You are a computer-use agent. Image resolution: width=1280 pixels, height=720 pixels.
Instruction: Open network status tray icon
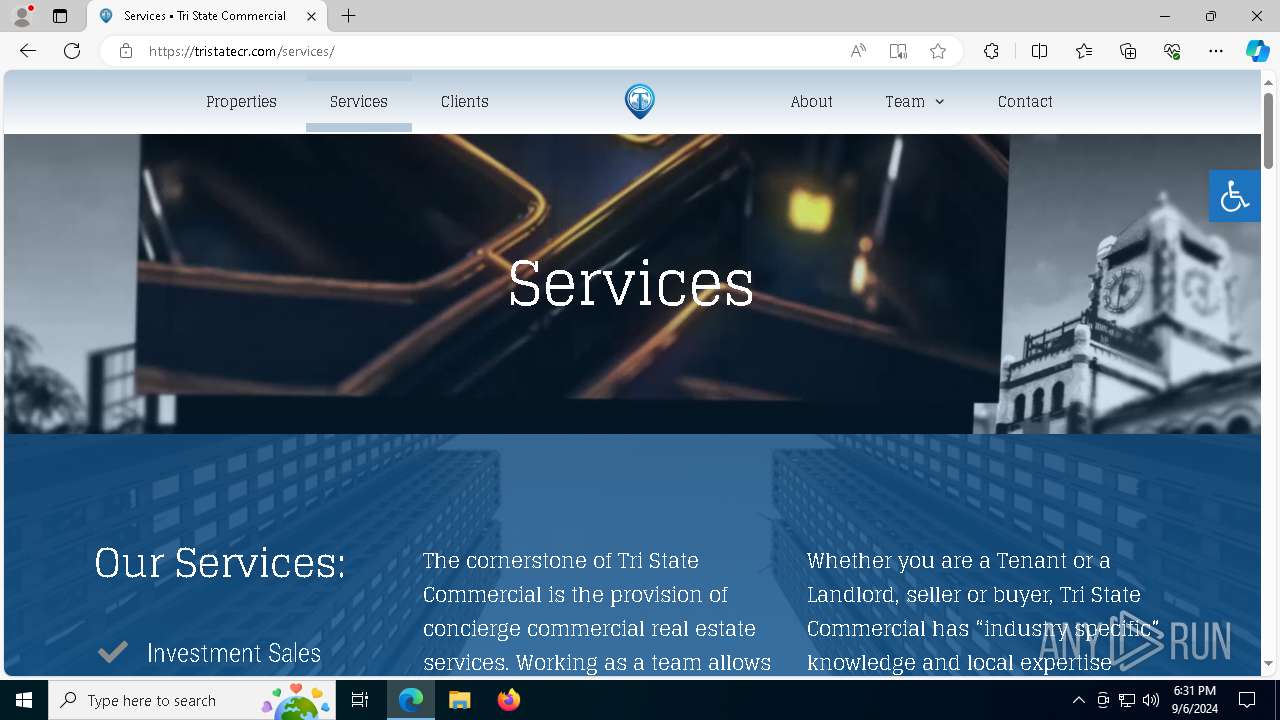click(x=1127, y=700)
